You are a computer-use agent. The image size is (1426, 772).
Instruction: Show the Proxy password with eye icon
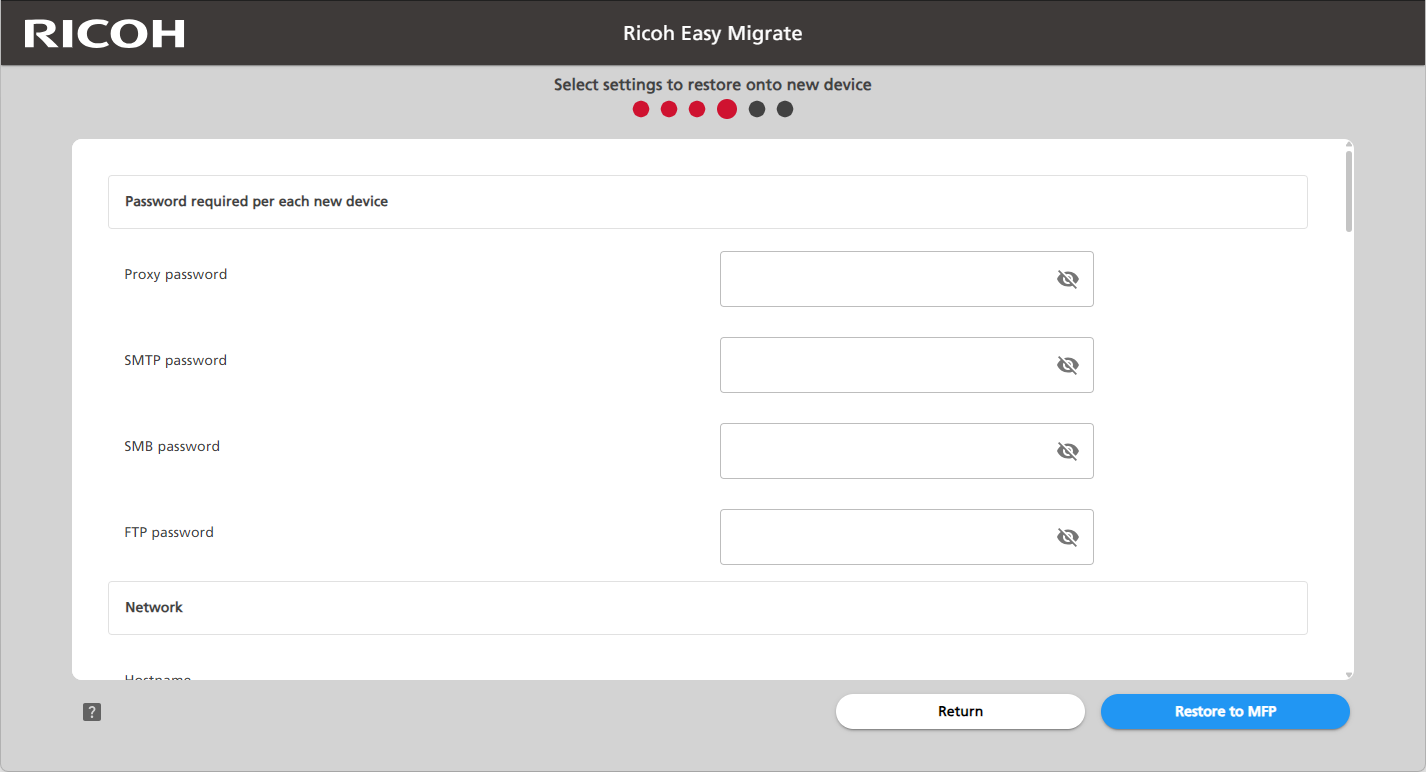[1067, 279]
